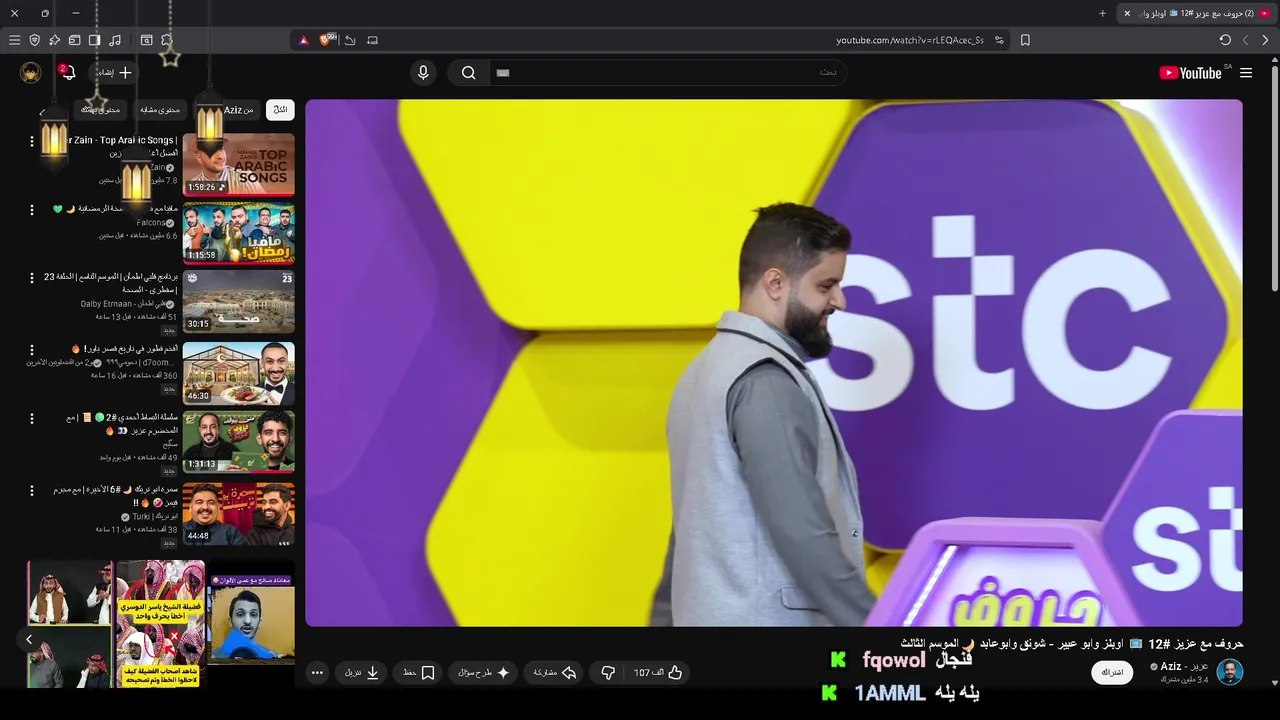
Task: Open the Qalby Etmaan episode 23 thumbnail
Action: [x=238, y=301]
